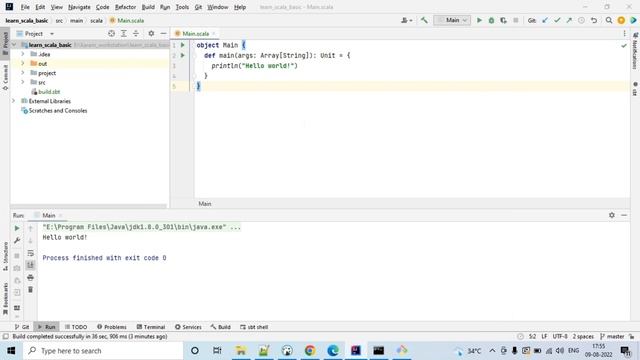Open the File menu
This screenshot has width=640, height=360.
pos(25,7)
